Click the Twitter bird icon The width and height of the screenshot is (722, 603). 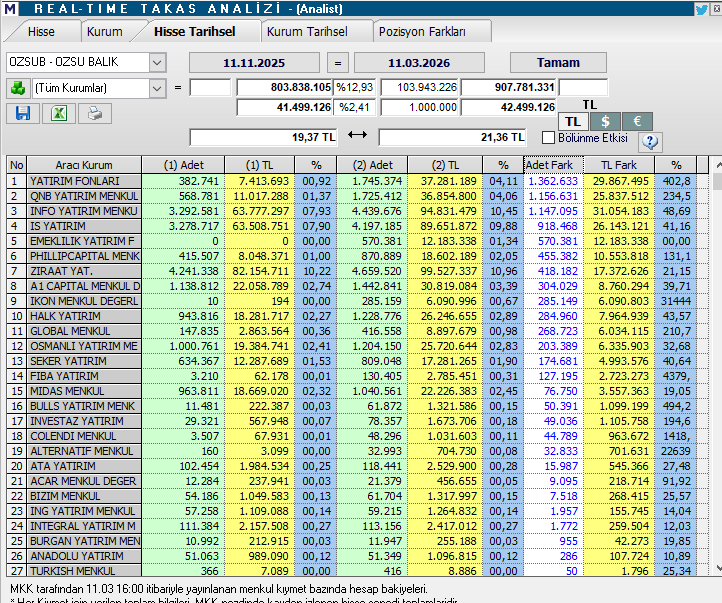point(701,9)
